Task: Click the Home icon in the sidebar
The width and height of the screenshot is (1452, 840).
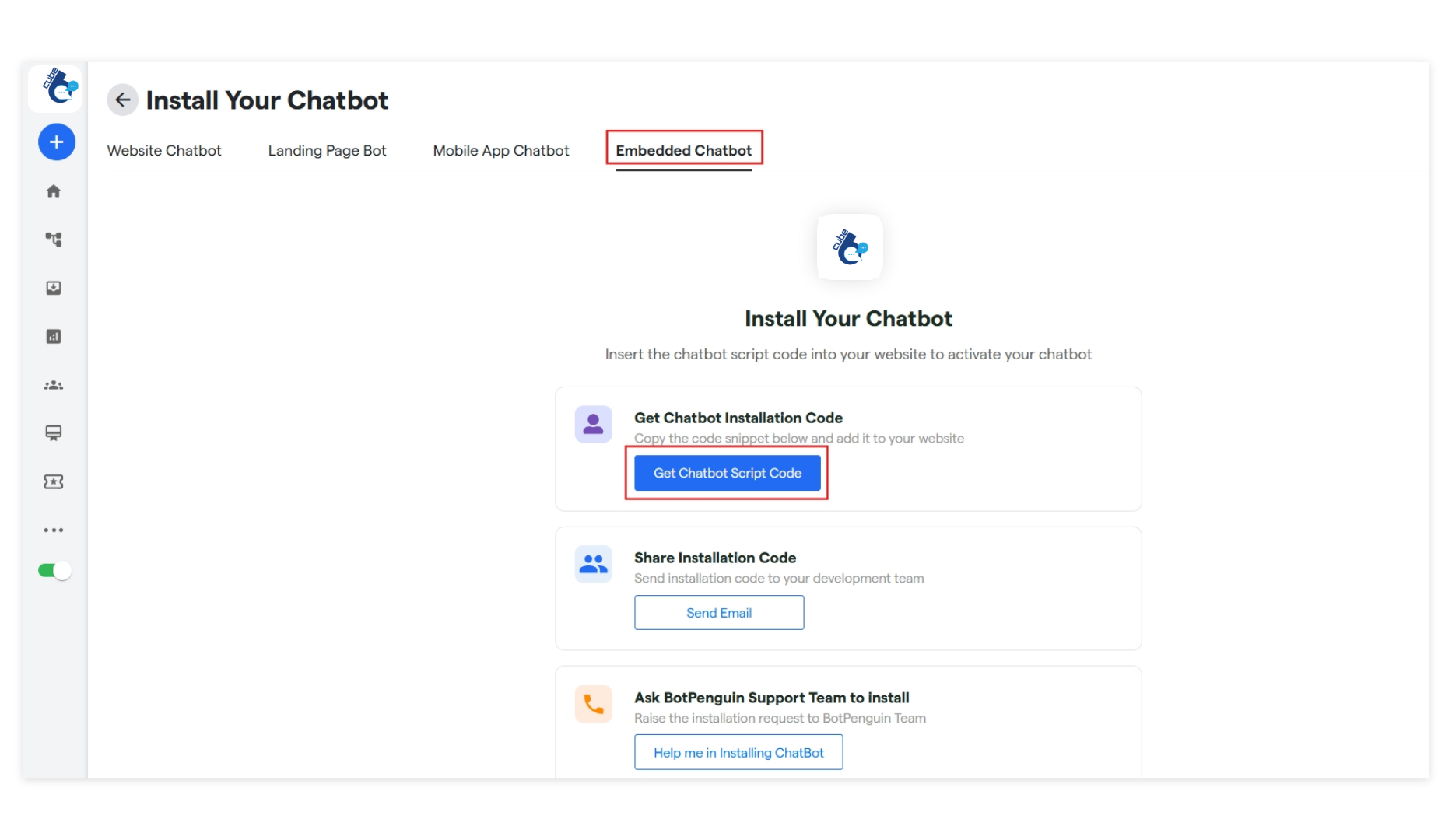Action: (x=54, y=191)
